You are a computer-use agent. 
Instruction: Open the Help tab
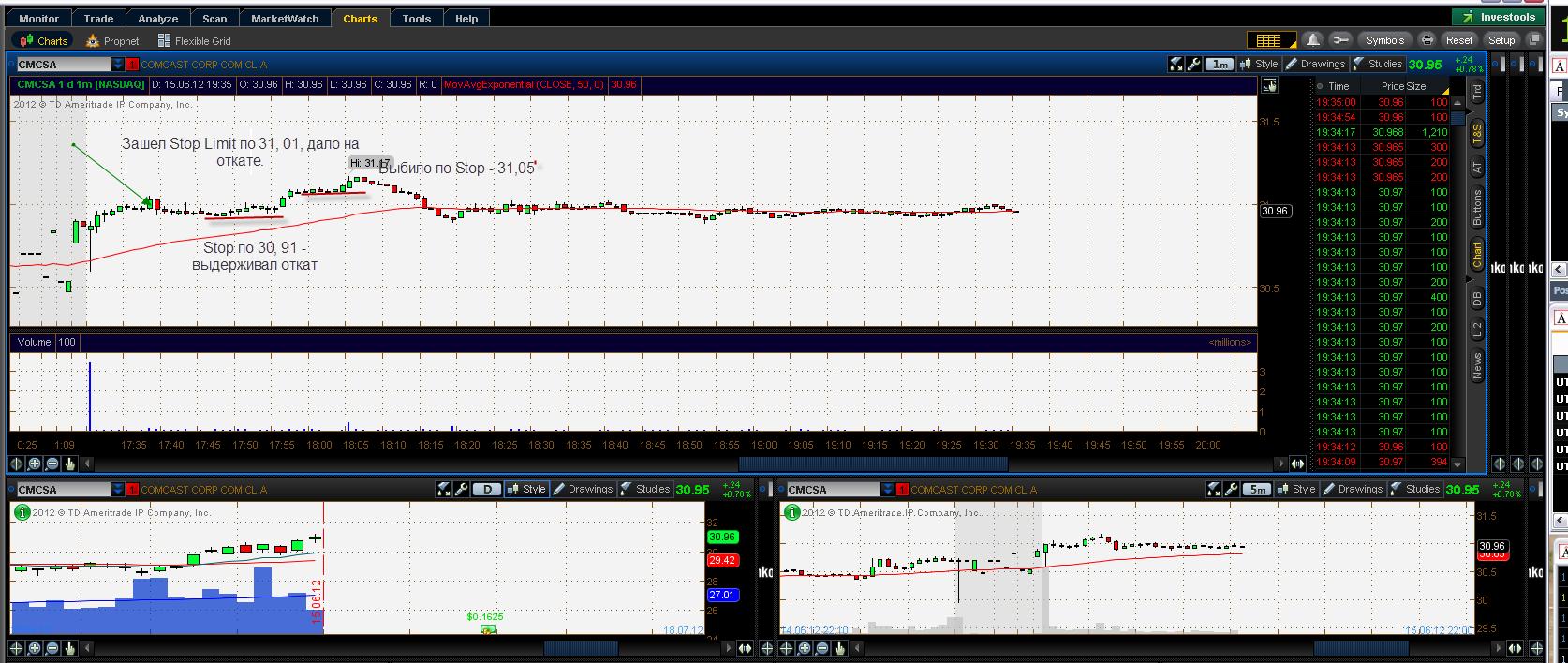(466, 18)
